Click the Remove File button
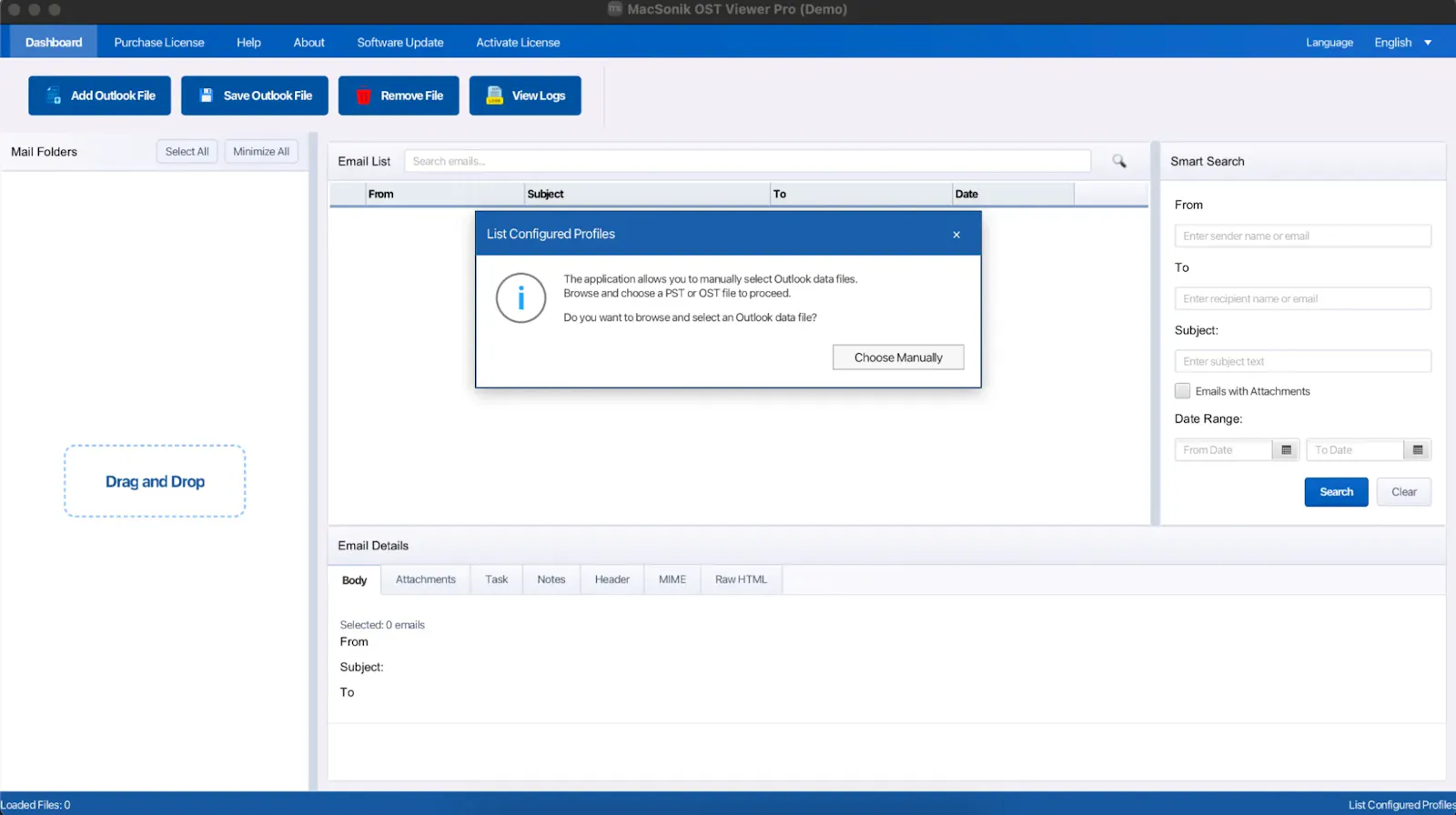 coord(399,96)
